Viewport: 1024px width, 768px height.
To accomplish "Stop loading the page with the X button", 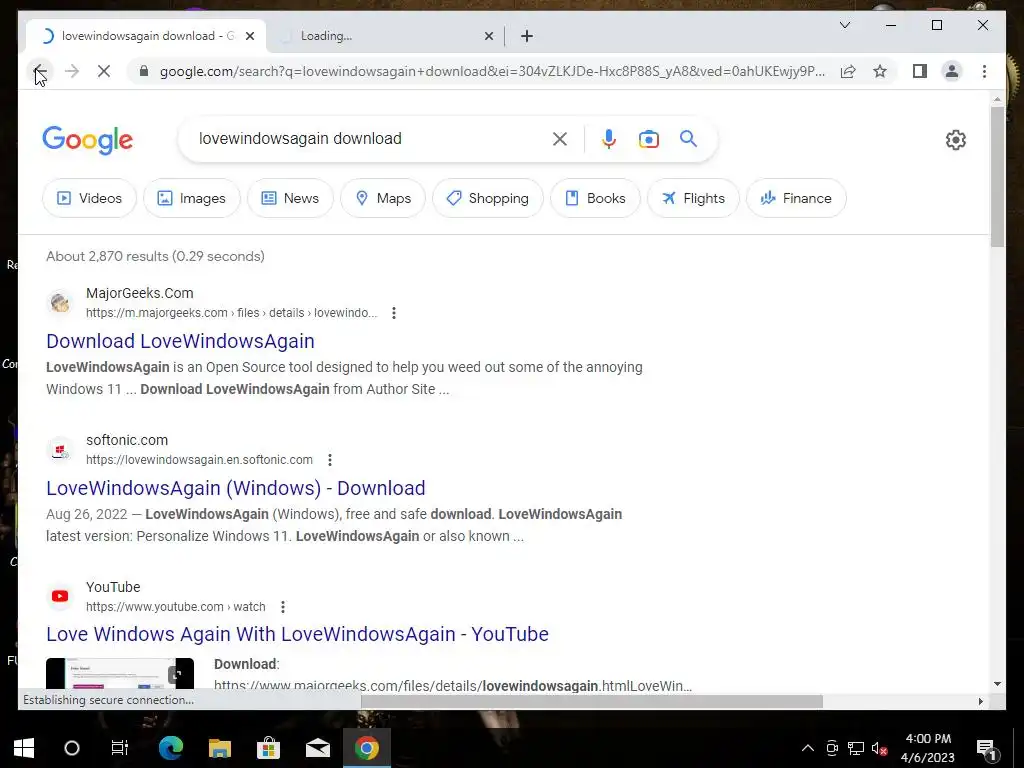I will pyautogui.click(x=104, y=71).
